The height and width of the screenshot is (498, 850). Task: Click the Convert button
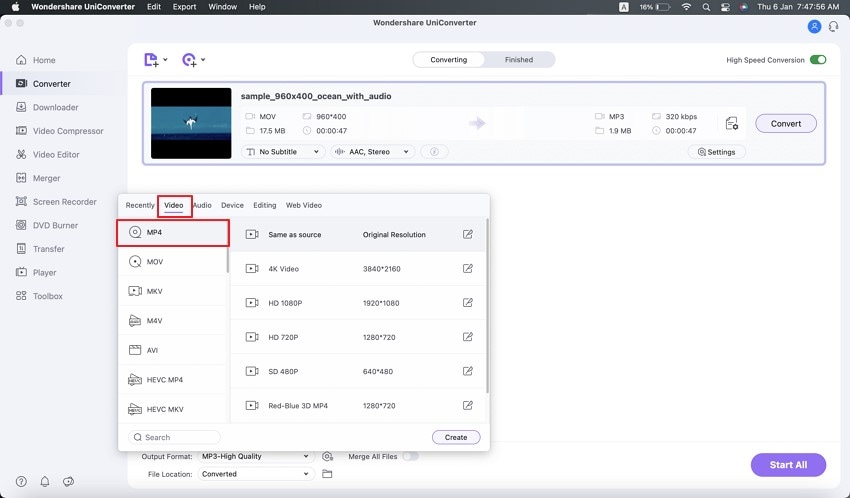tap(785, 124)
